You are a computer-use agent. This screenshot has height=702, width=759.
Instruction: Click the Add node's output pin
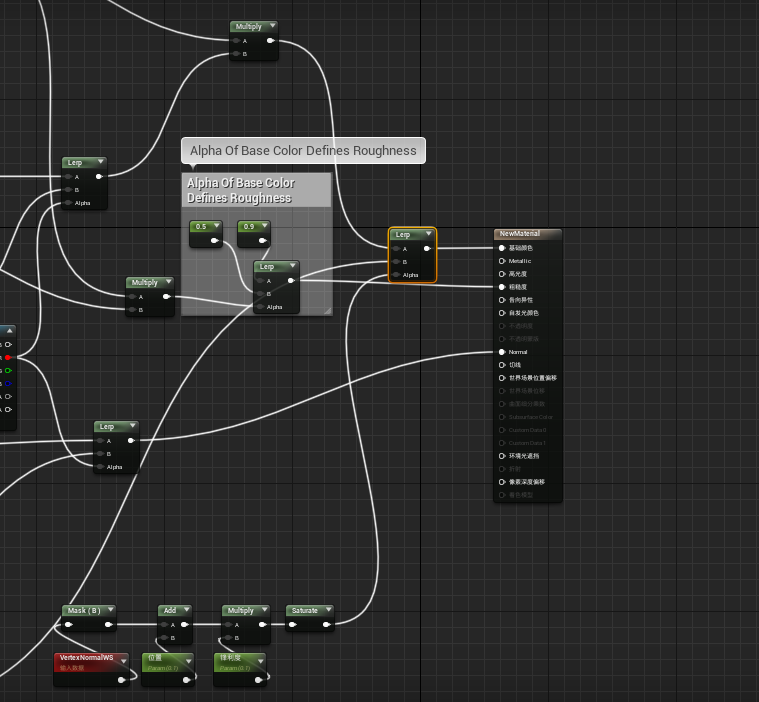[184, 625]
